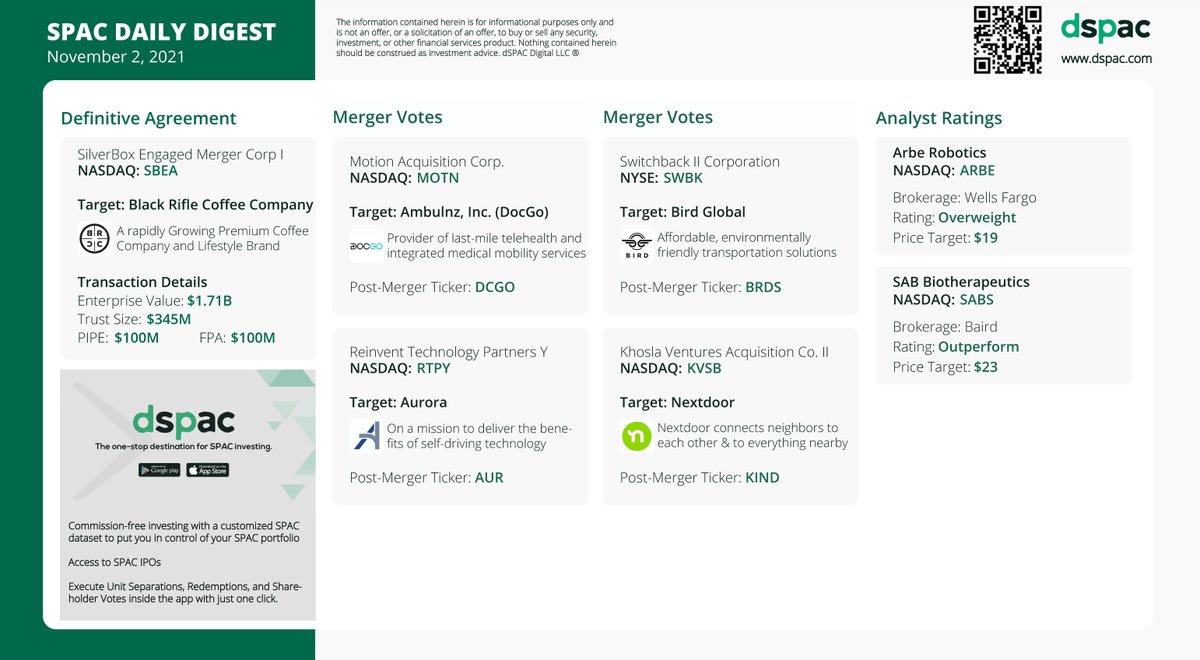Click the Nextdoor connects neighbors description
Image resolution: width=1200 pixels, height=660 pixels.
(752, 435)
